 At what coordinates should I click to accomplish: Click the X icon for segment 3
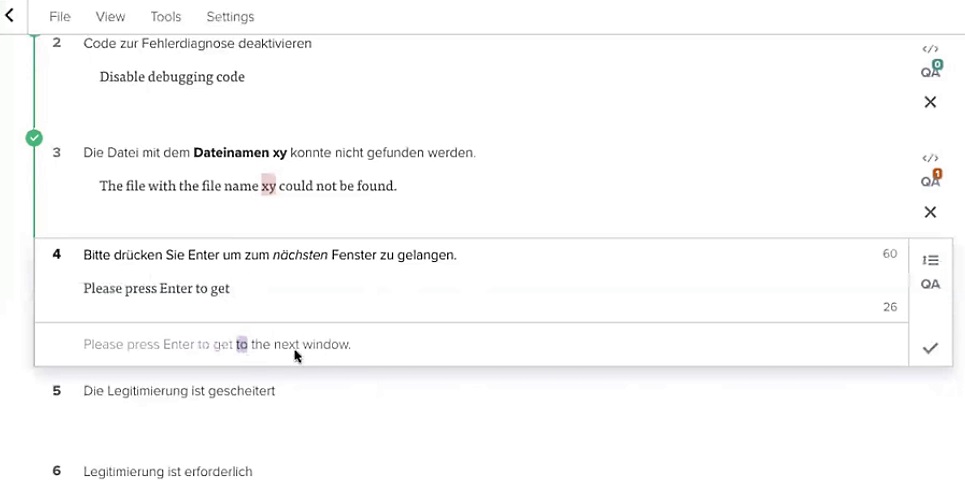tap(930, 212)
